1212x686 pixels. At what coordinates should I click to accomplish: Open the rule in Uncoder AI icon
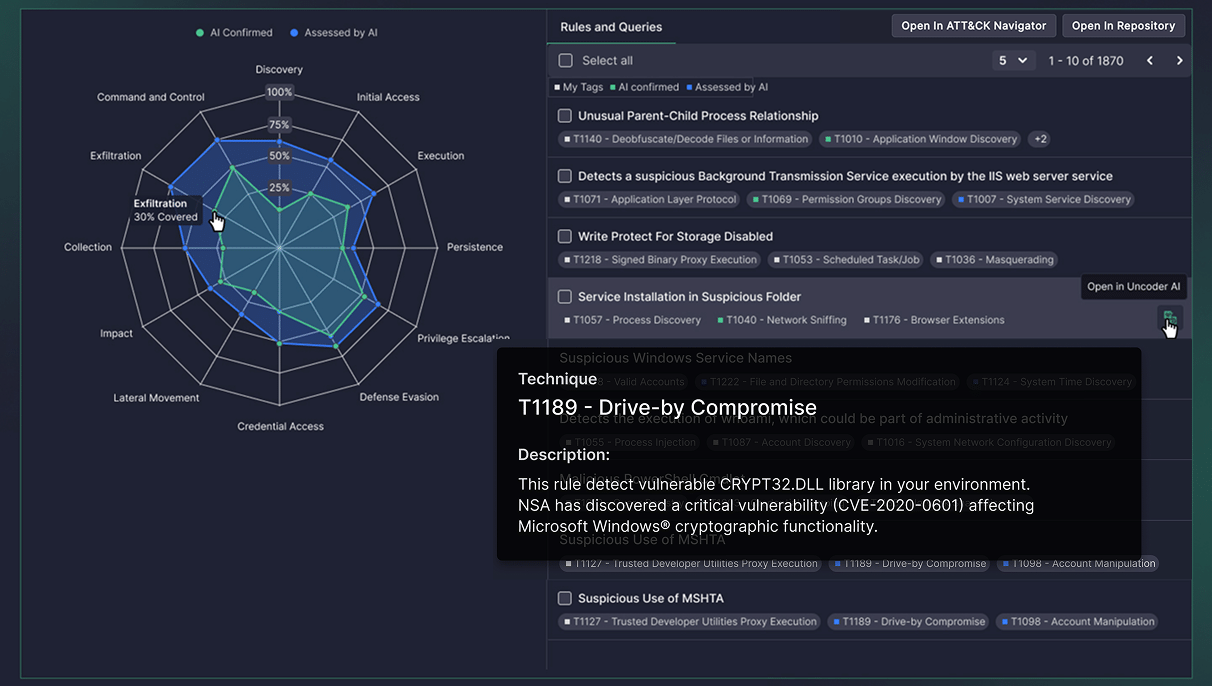[x=1168, y=319]
